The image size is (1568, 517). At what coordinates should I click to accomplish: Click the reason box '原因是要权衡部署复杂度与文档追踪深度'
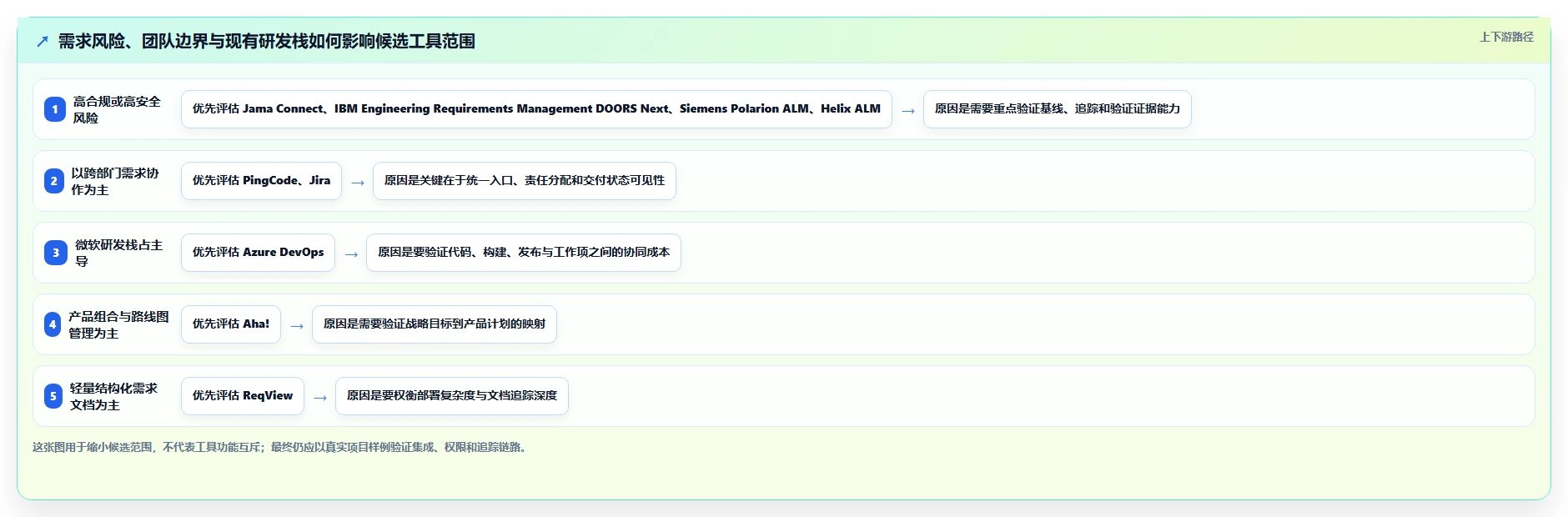pos(452,396)
